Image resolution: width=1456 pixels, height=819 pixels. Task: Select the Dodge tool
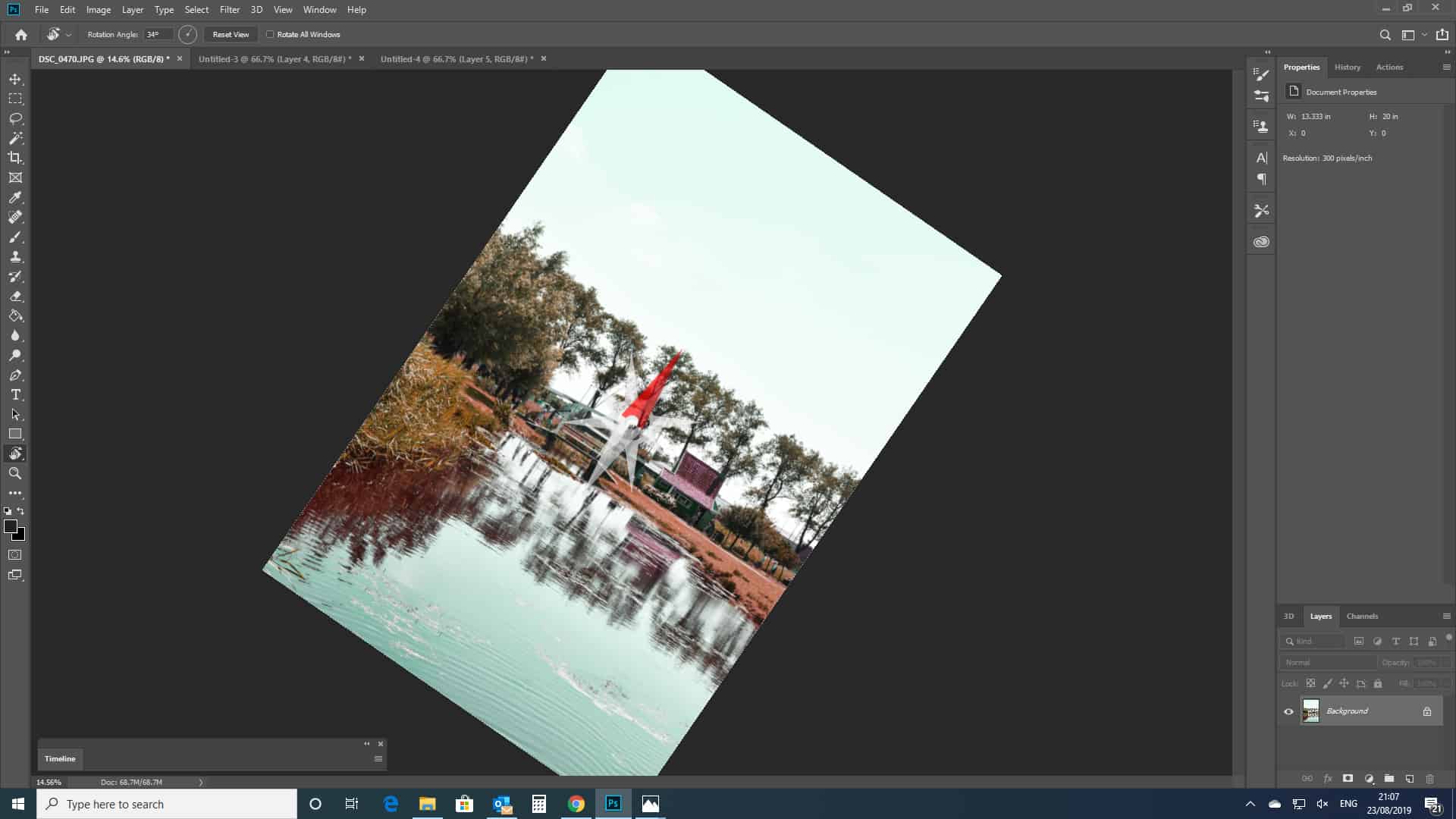pos(15,355)
